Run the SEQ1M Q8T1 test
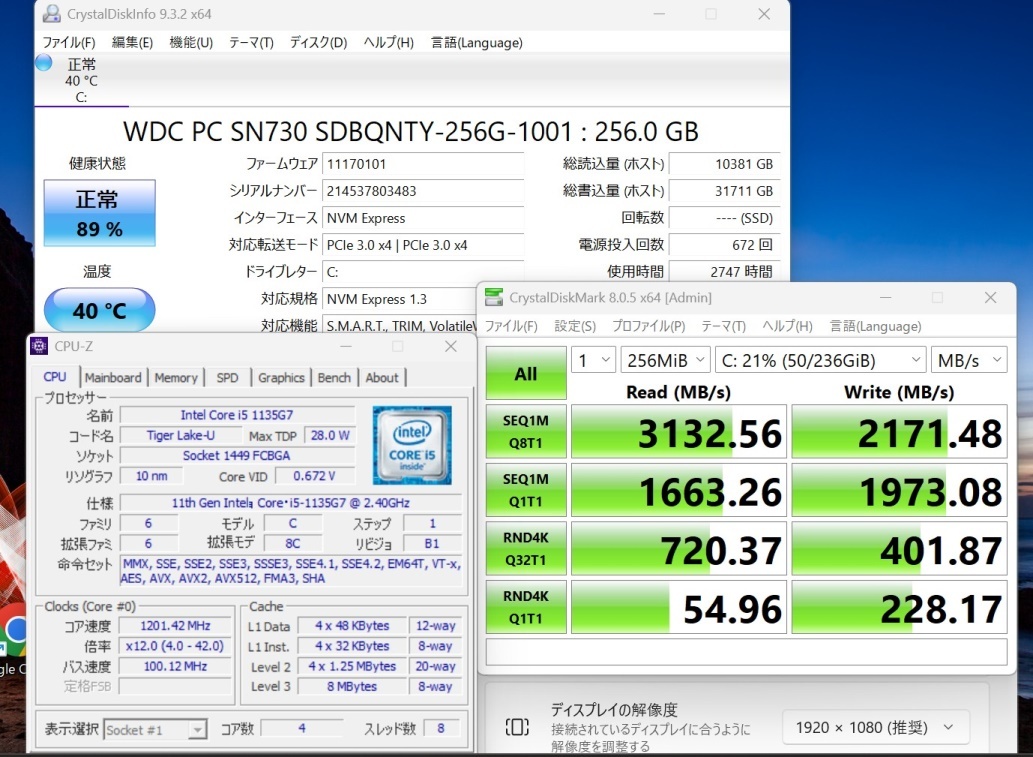The image size is (1033, 757). pyautogui.click(x=526, y=432)
